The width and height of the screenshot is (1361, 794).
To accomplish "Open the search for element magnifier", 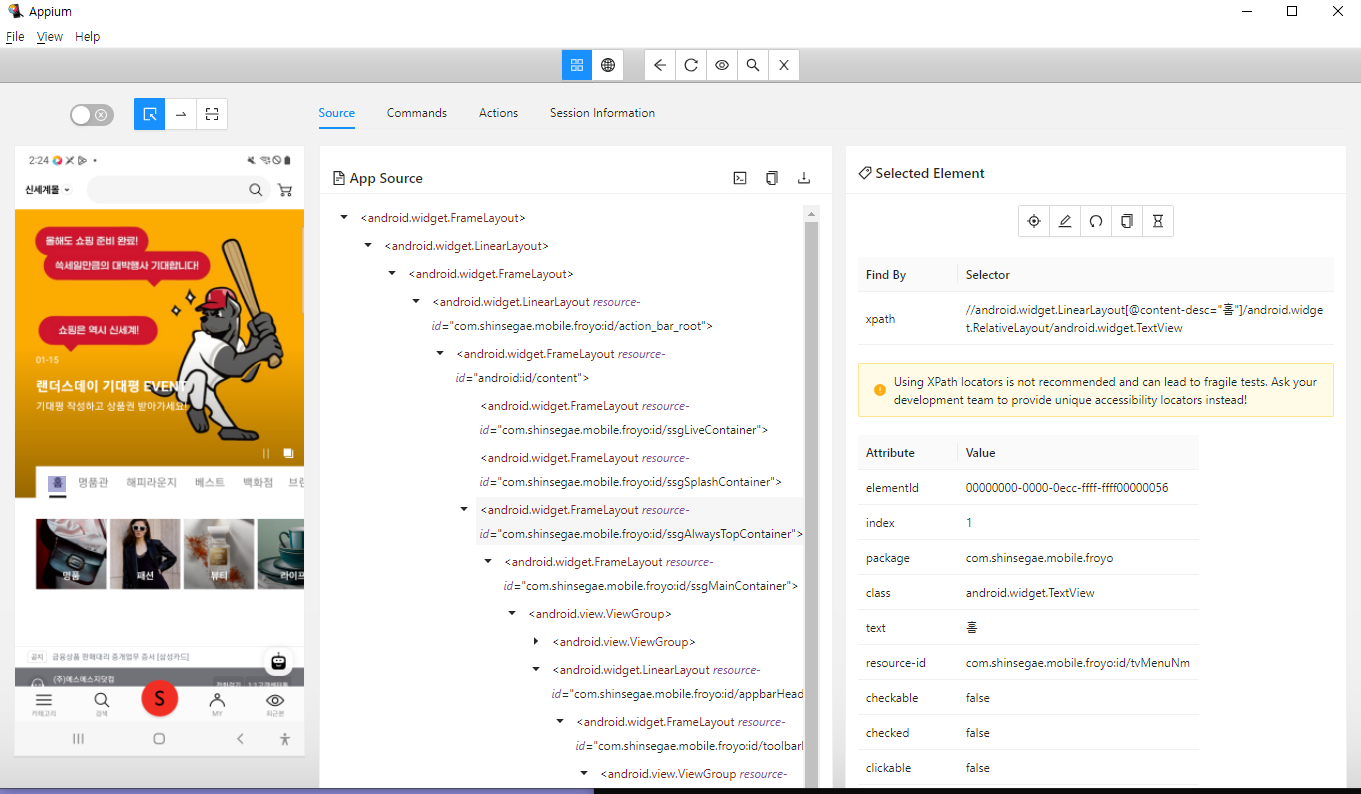I will point(753,65).
